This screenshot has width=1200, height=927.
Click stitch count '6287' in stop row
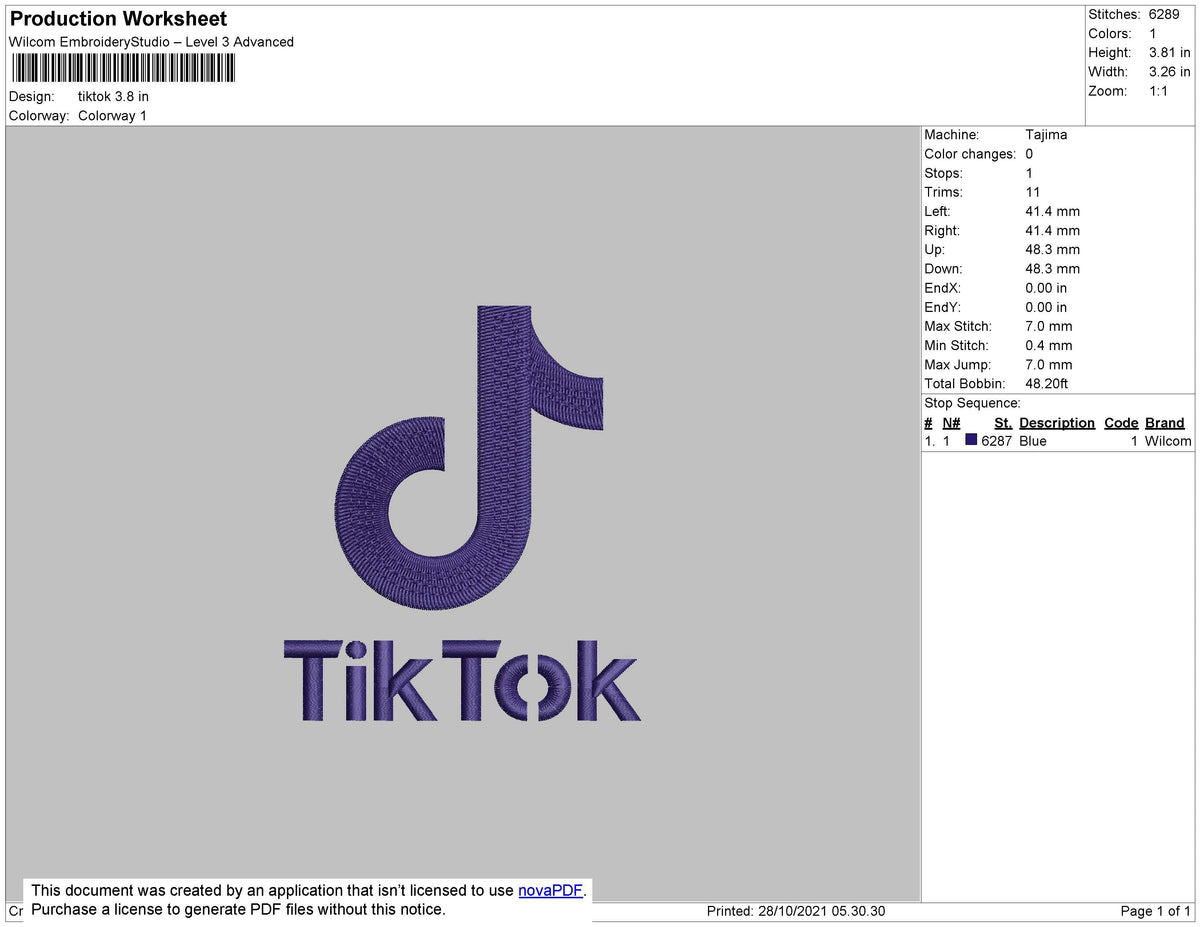tap(997, 441)
